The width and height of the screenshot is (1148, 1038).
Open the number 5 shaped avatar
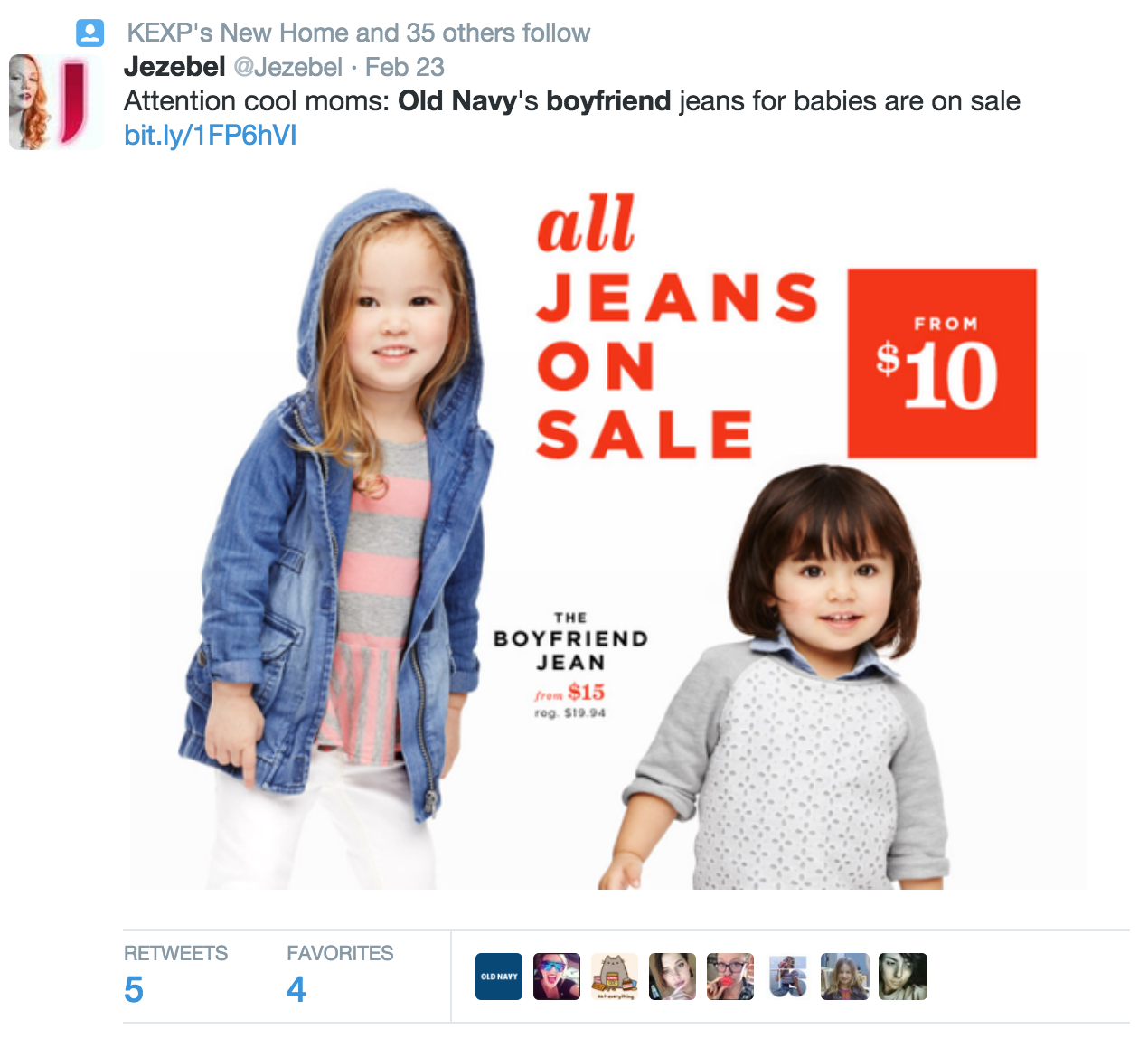pos(788,977)
